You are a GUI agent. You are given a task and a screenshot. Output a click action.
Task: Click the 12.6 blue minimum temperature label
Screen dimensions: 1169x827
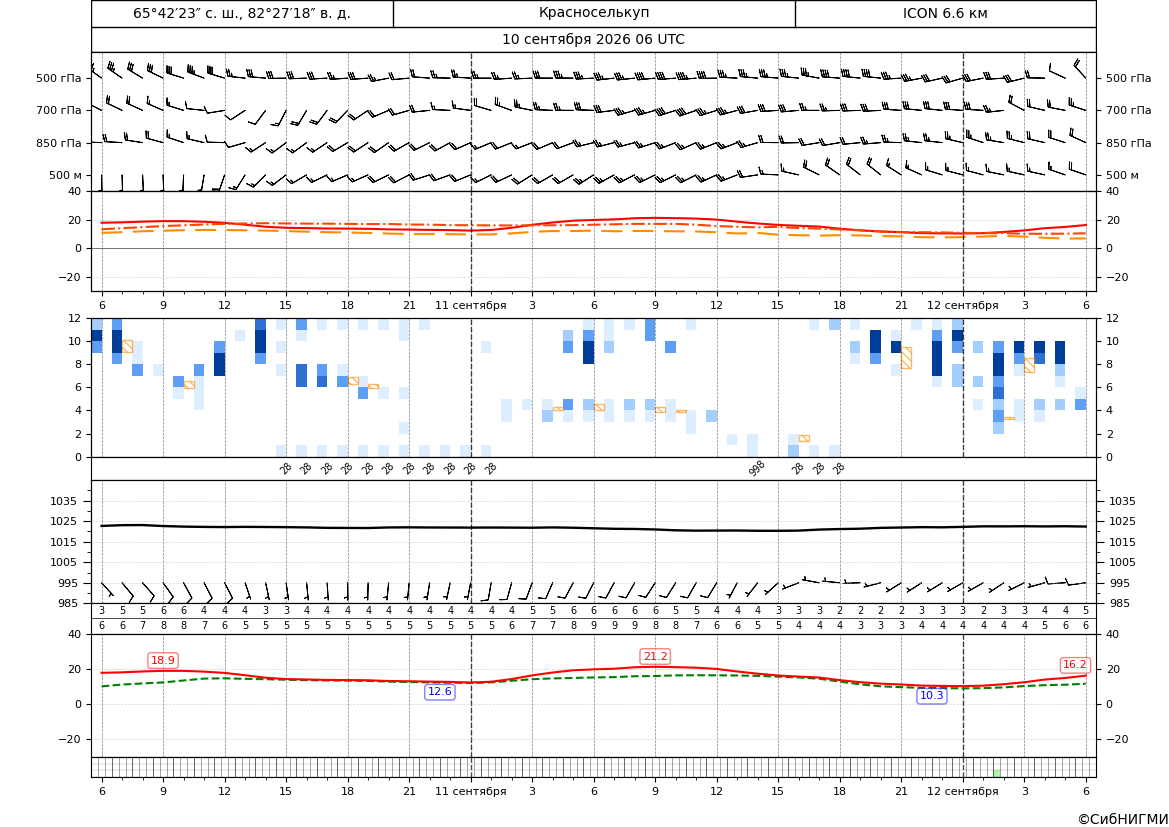tap(439, 691)
